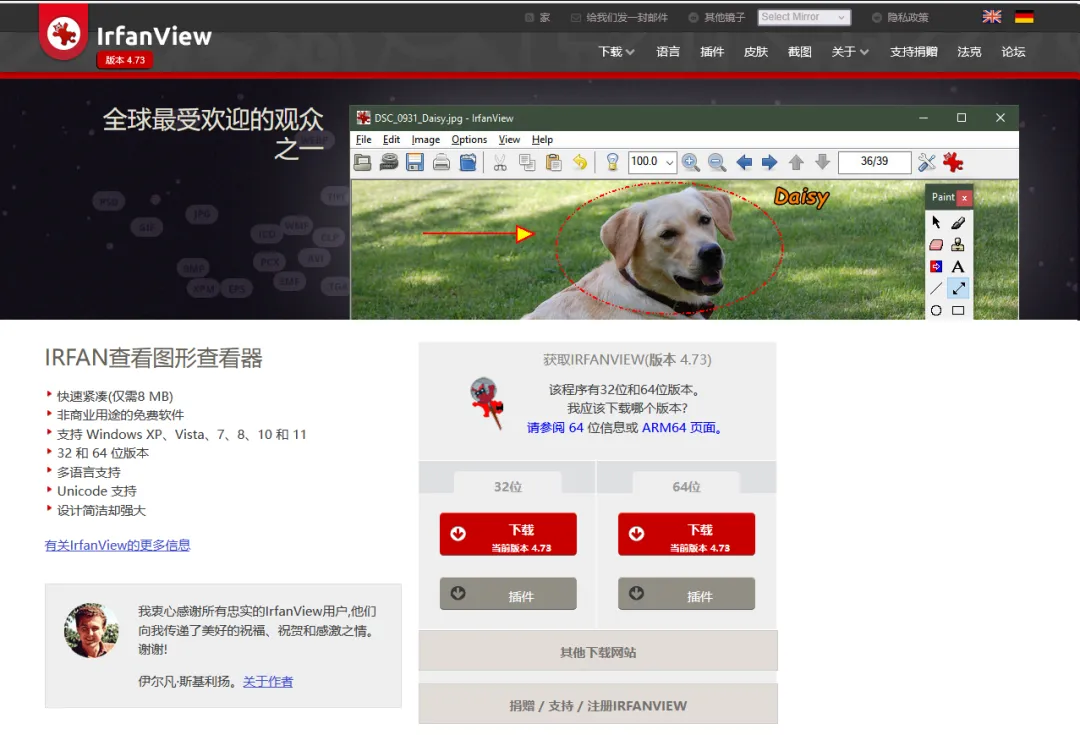Click the red cat About icon in toolbar
This screenshot has height=735, width=1080.
pos(953,163)
